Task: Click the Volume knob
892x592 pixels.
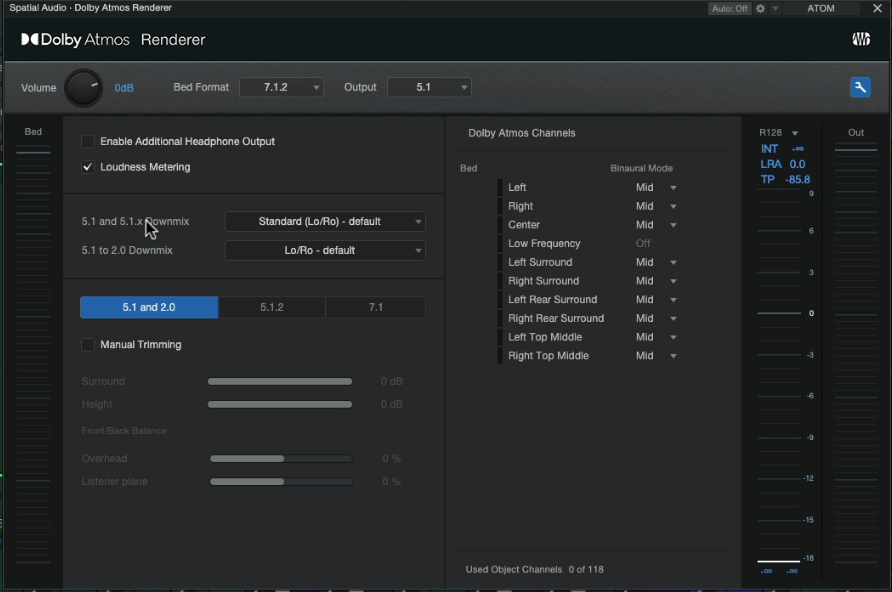Action: pos(83,88)
